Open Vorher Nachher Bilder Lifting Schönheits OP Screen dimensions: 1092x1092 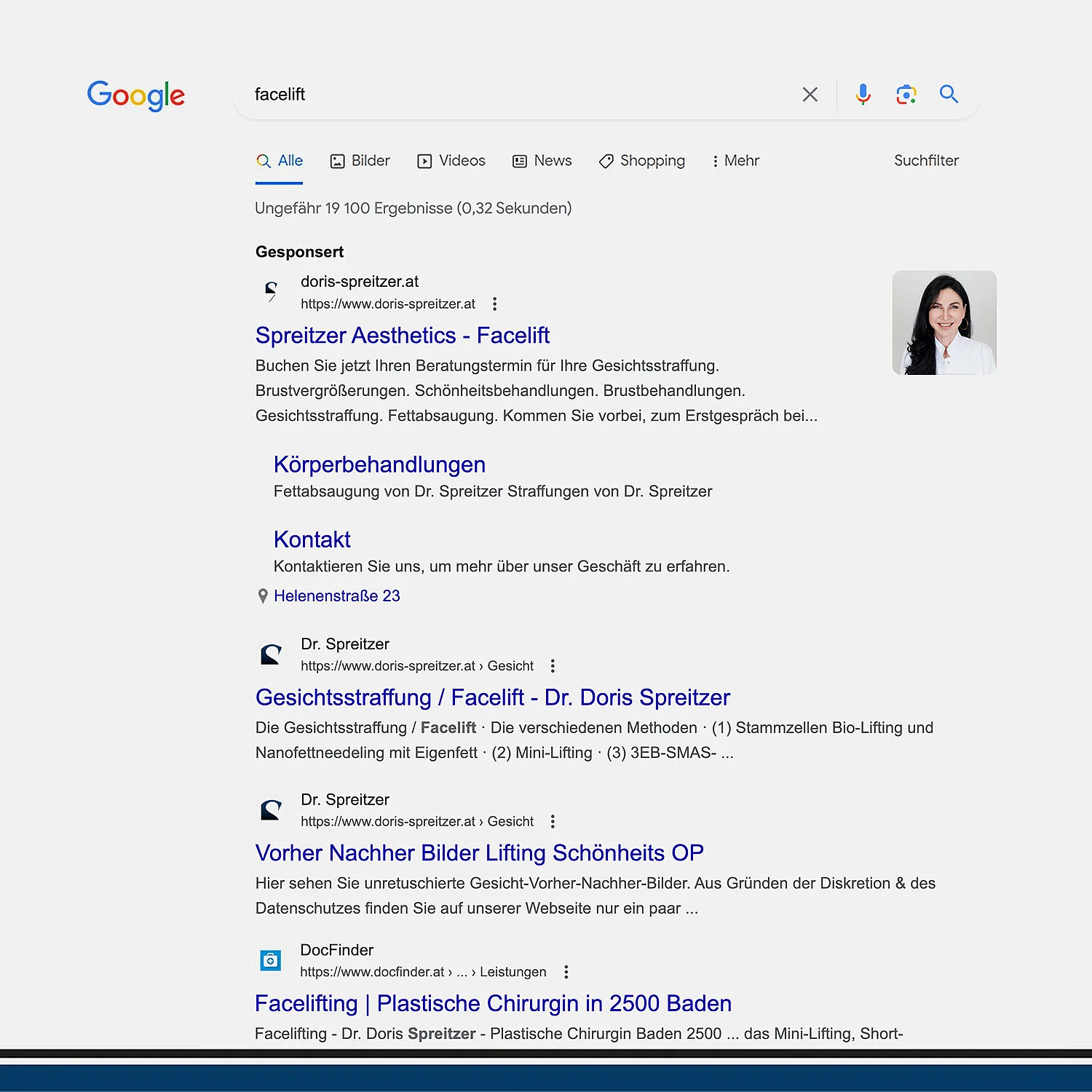[x=480, y=852]
